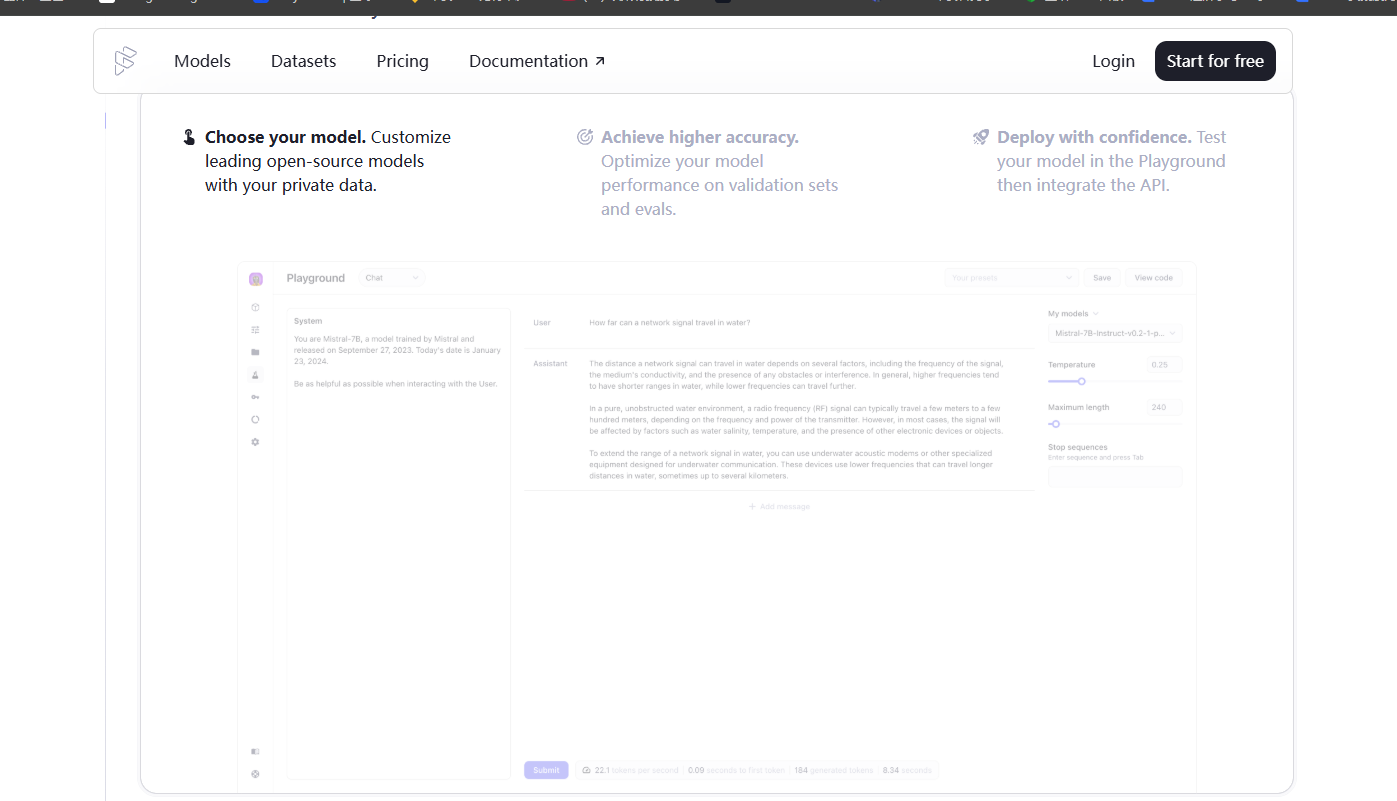Open the cube models icon in sidebar
Screen dimensions: 1397x801
(x=255, y=307)
